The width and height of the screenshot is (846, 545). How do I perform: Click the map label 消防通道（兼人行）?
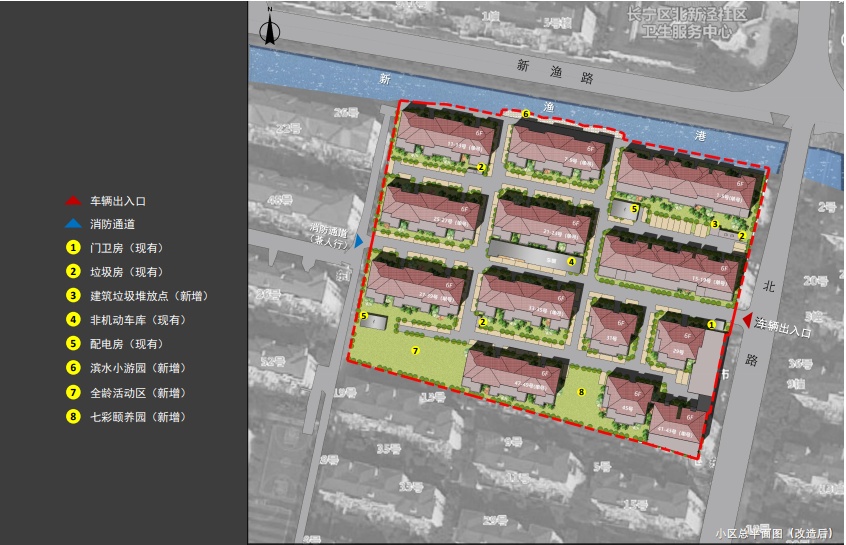[329, 237]
